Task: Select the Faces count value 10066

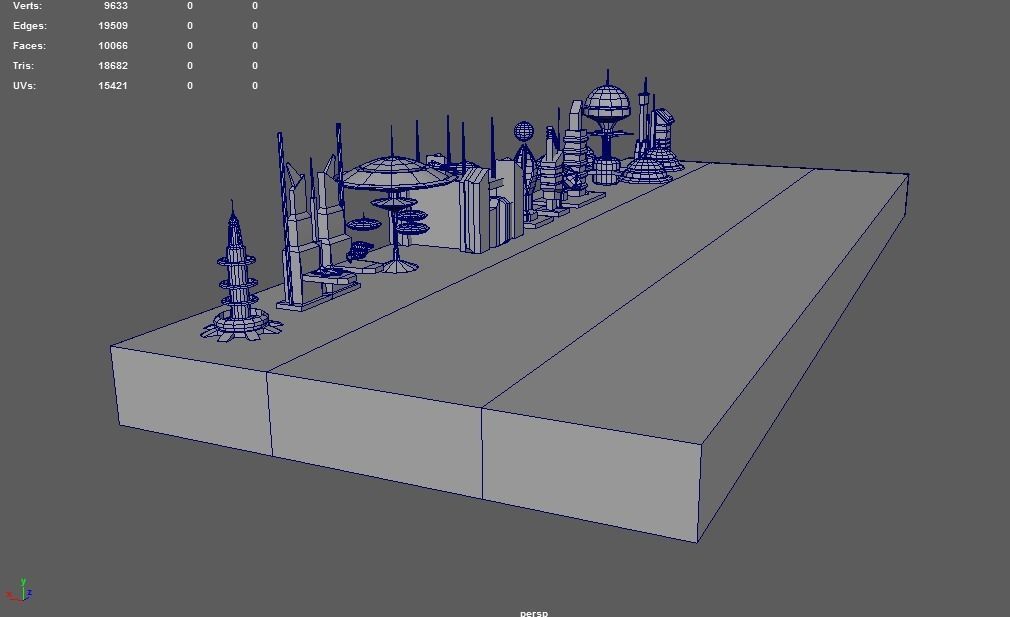Action: (x=113, y=46)
